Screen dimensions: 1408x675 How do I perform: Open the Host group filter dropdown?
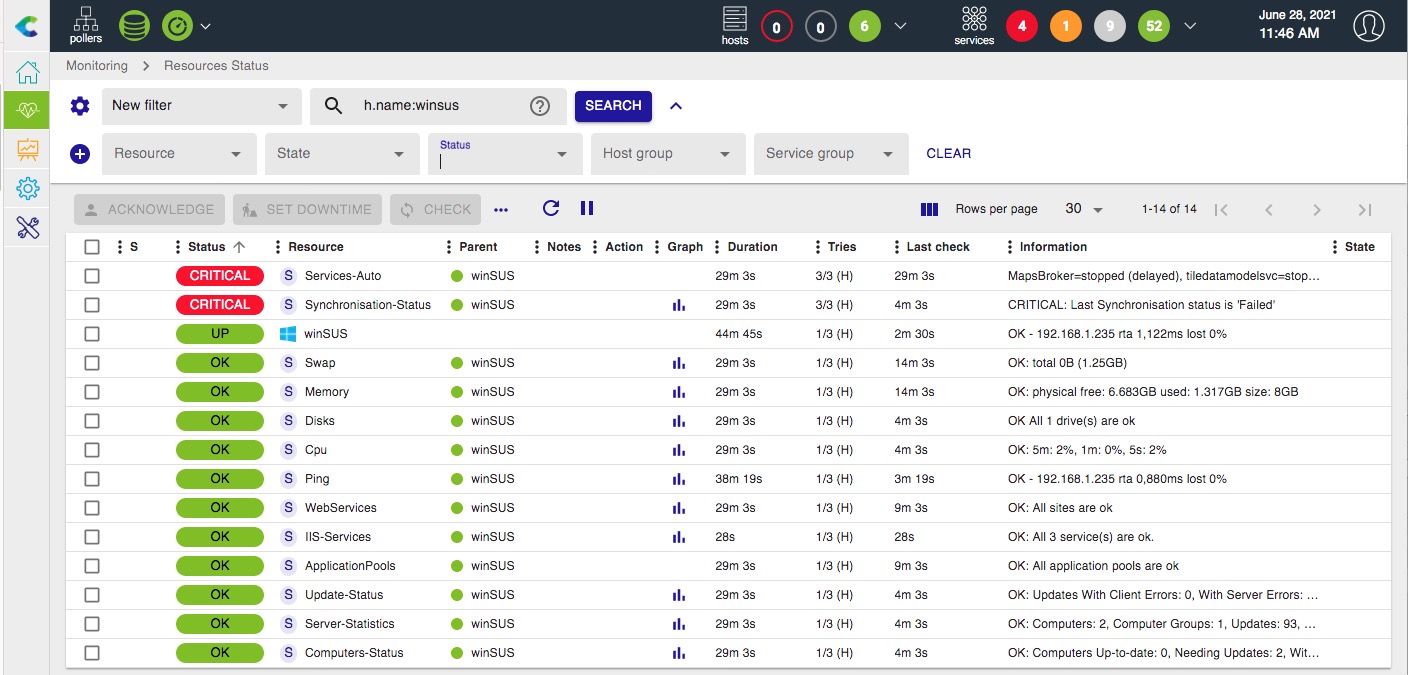pos(667,154)
